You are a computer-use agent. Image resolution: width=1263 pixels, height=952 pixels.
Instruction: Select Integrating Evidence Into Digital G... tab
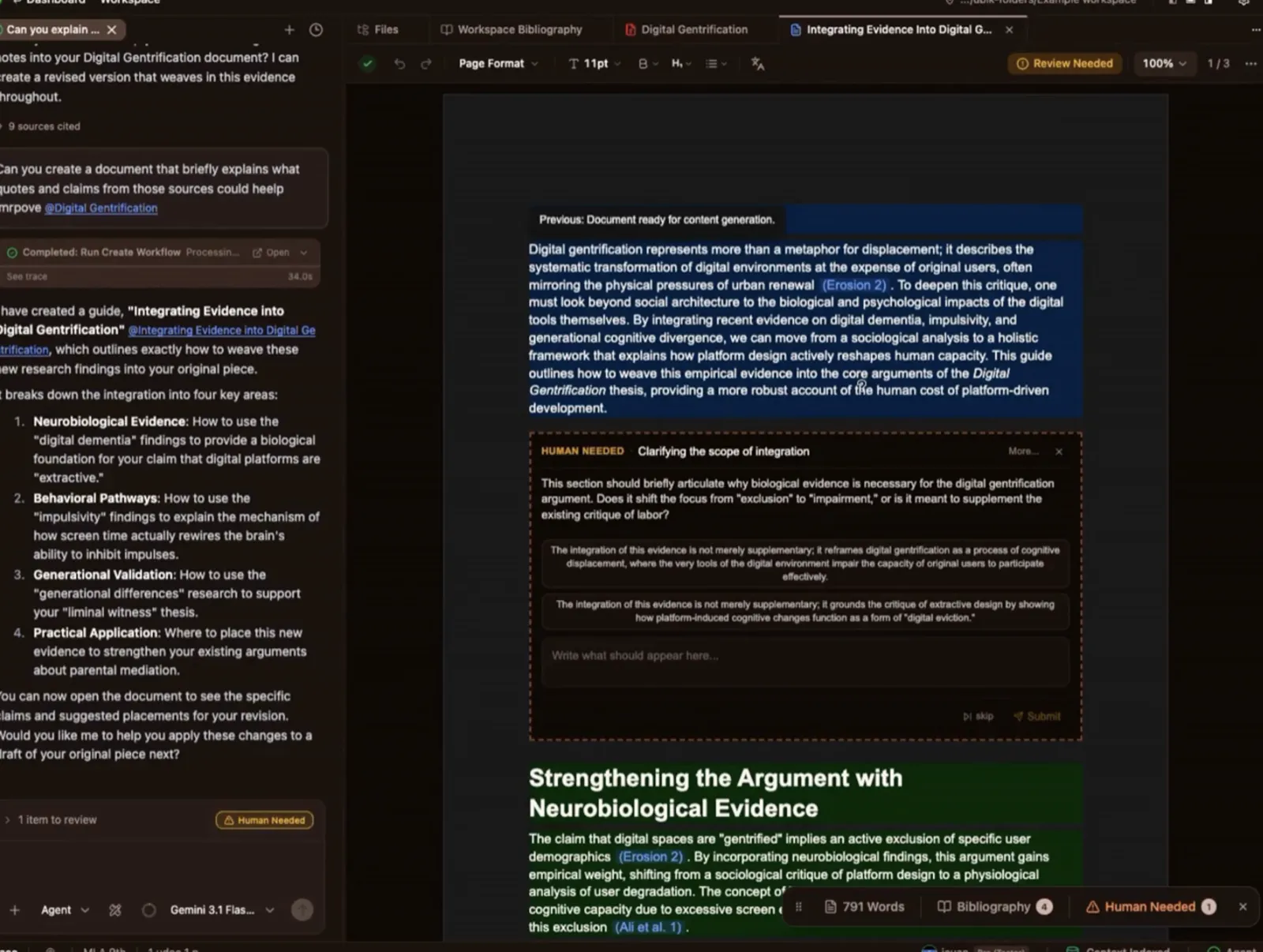click(x=891, y=30)
